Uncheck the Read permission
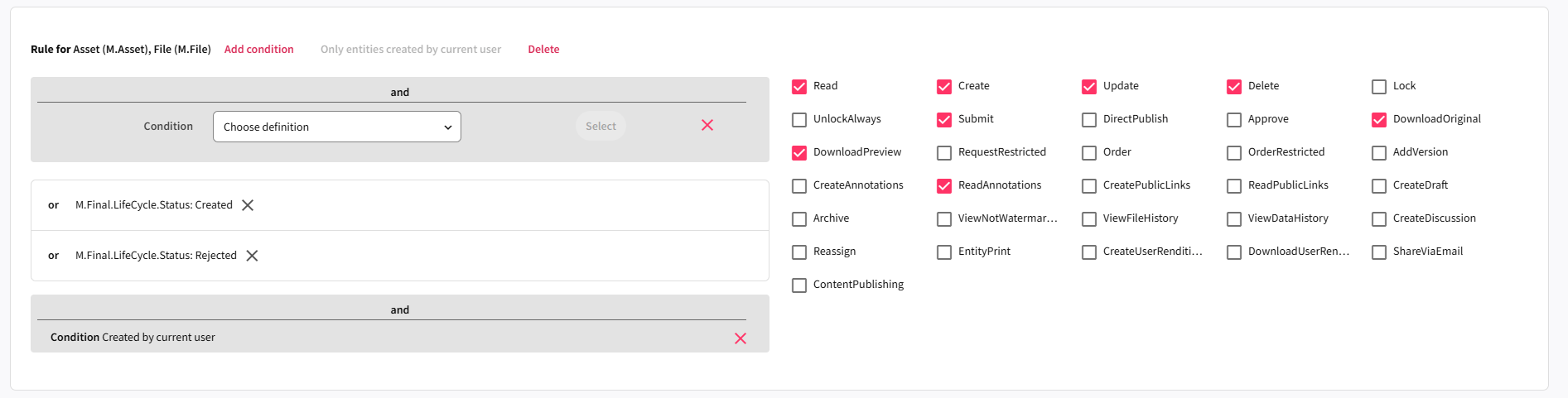 coord(799,87)
